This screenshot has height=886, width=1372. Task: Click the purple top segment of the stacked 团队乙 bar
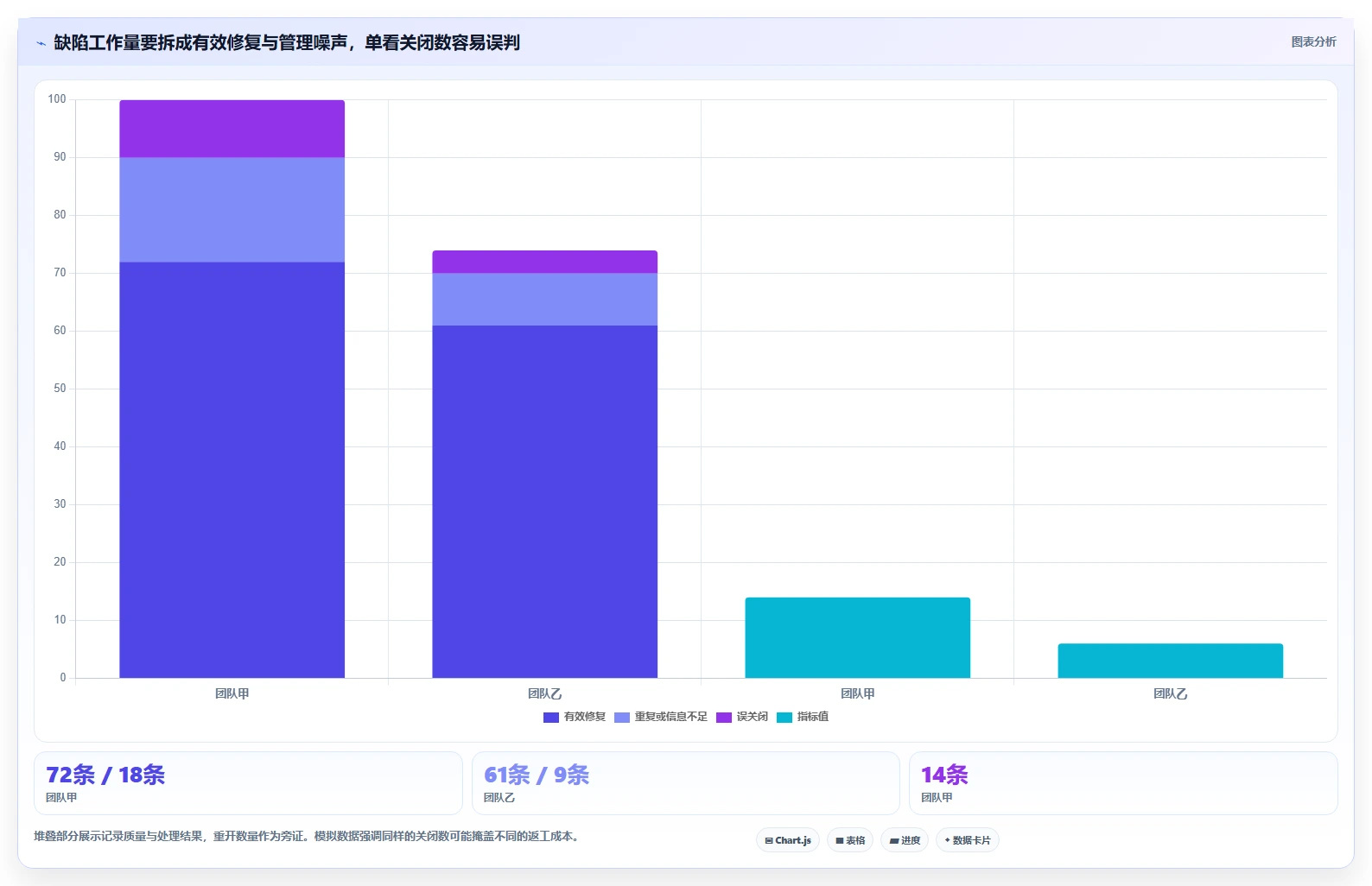point(545,262)
